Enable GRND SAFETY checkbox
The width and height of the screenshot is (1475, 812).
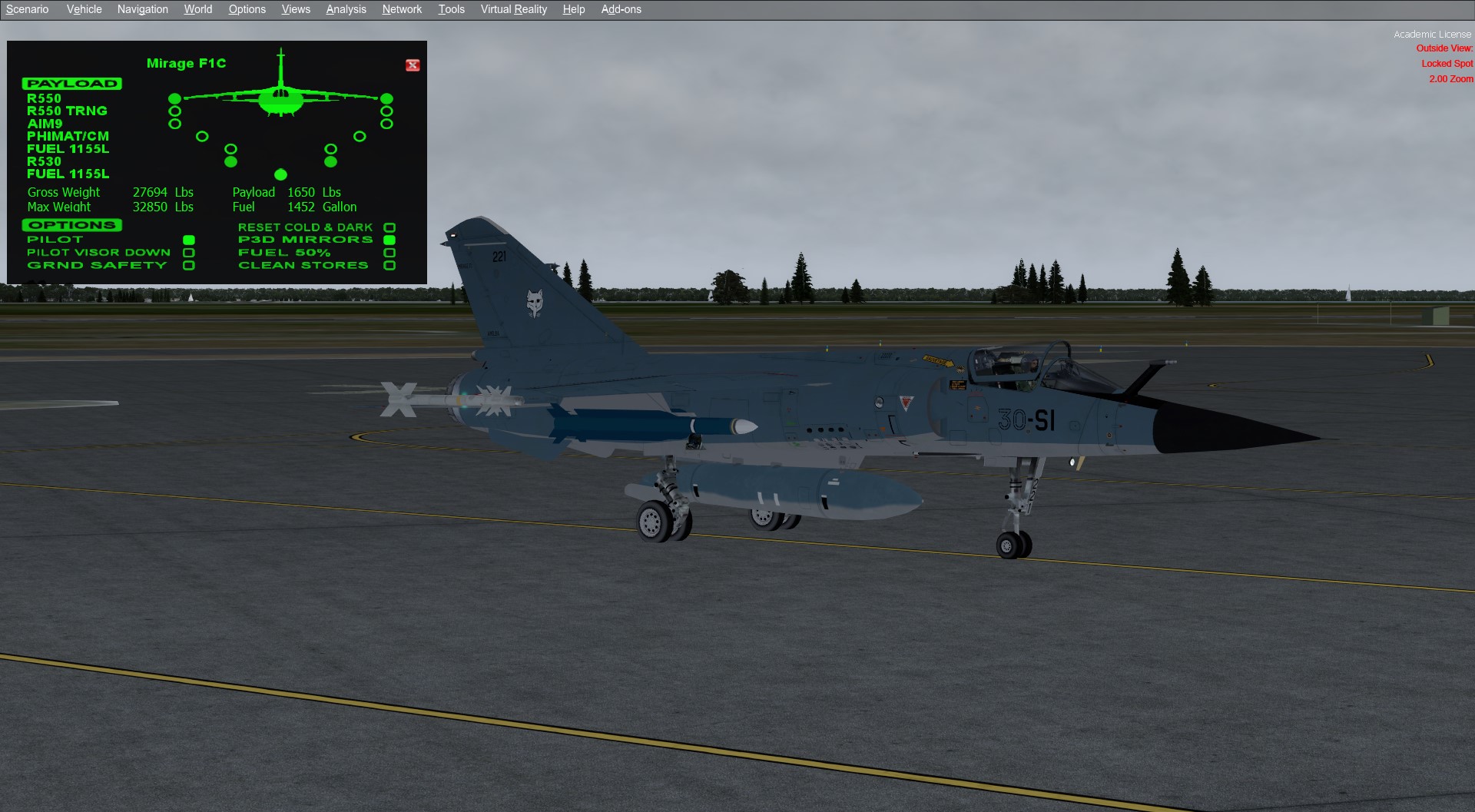pos(189,266)
